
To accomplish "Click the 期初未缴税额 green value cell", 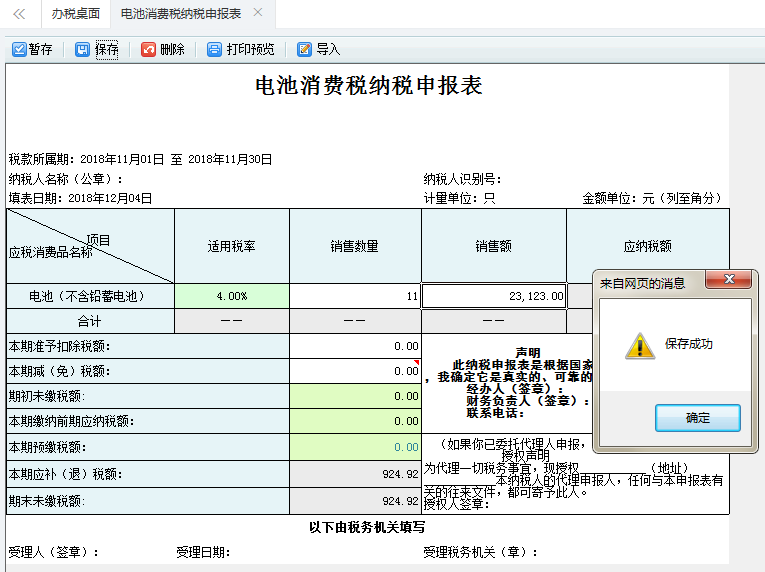I will tap(355, 396).
